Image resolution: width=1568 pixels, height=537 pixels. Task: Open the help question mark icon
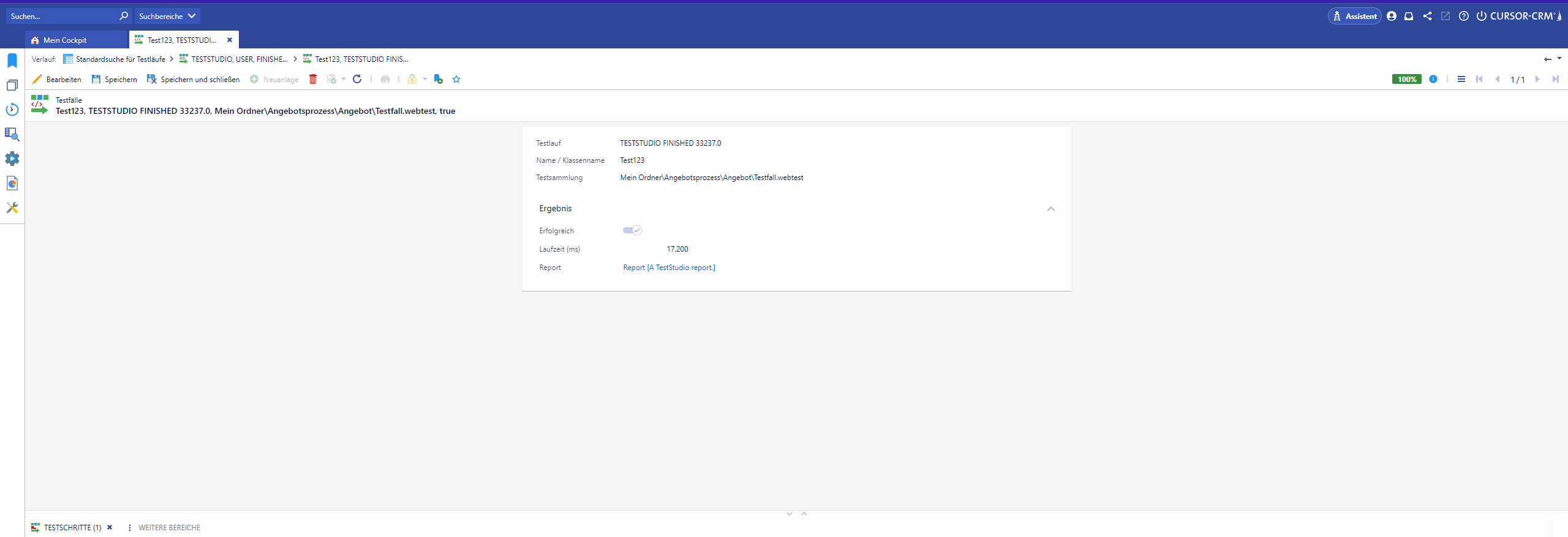1463,17
